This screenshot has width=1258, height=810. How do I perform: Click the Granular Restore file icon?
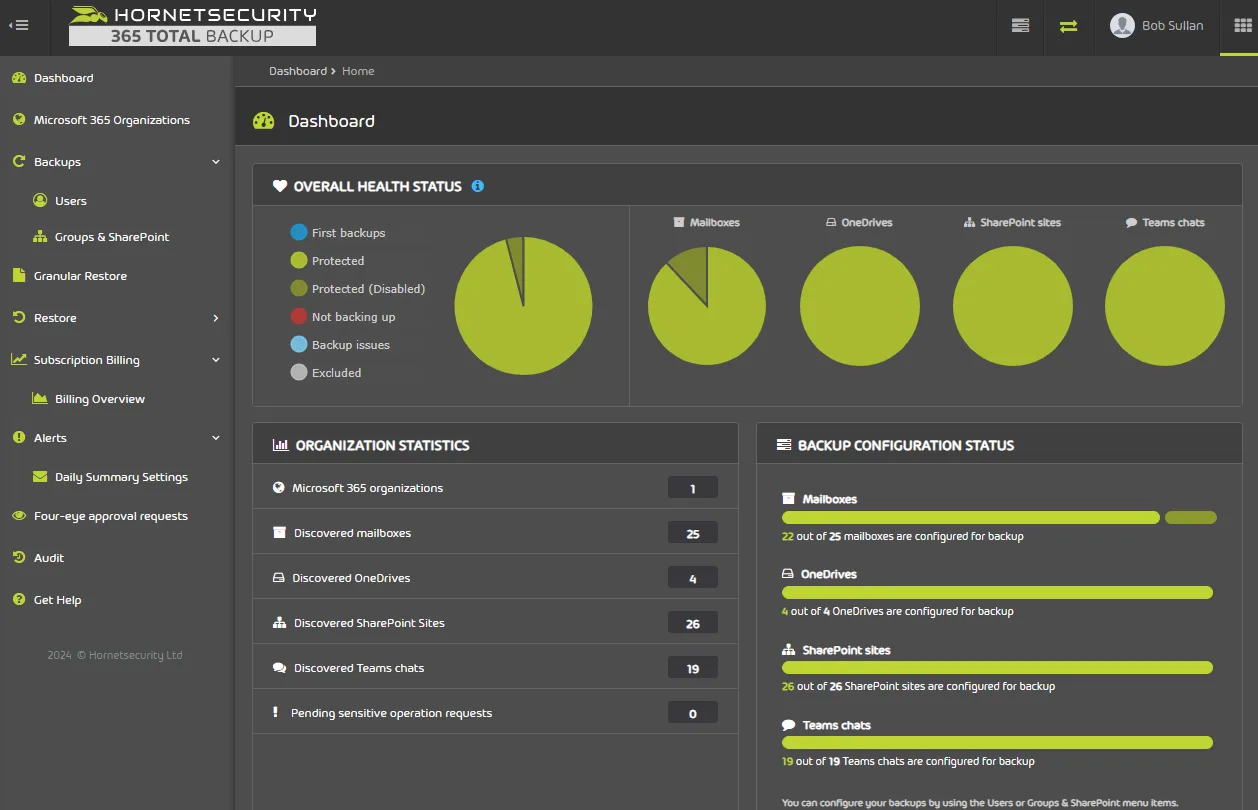pyautogui.click(x=18, y=276)
